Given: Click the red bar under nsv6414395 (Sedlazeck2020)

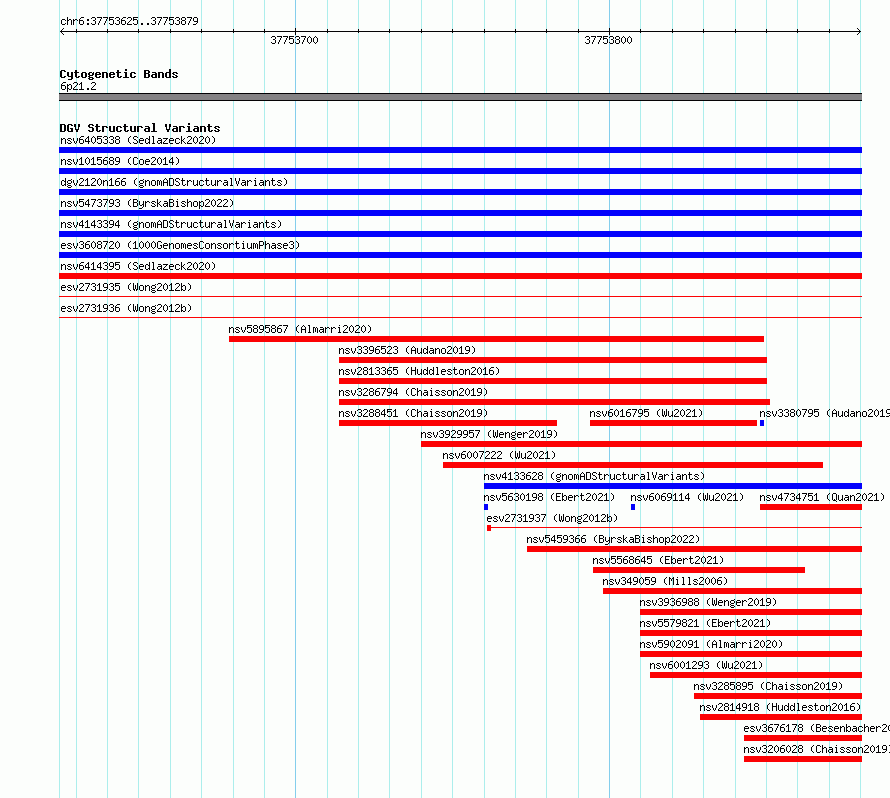Looking at the screenshot, I should [460, 276].
